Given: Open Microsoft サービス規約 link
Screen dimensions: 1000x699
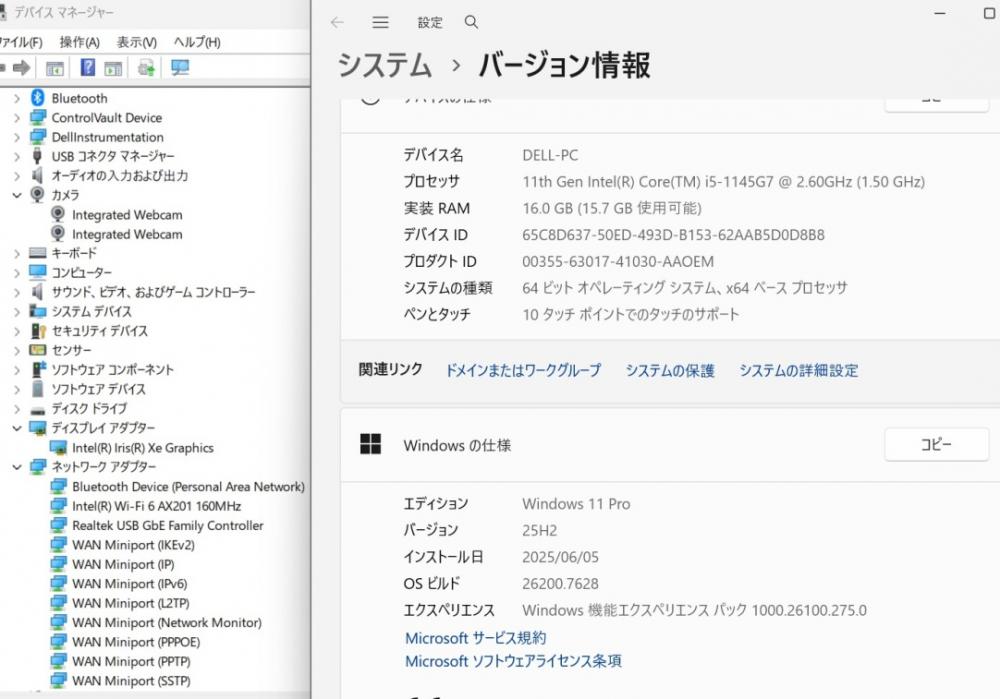Looking at the screenshot, I should [x=475, y=638].
